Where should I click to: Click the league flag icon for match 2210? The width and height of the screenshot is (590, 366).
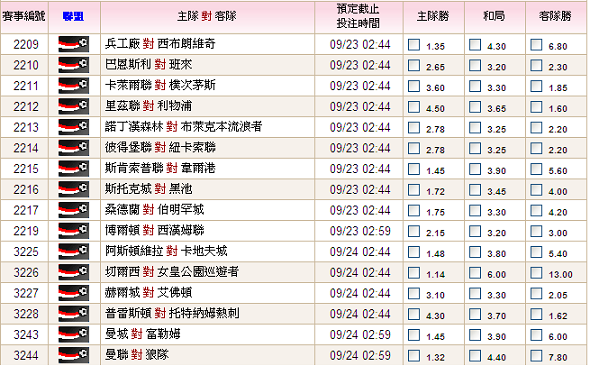(x=73, y=65)
